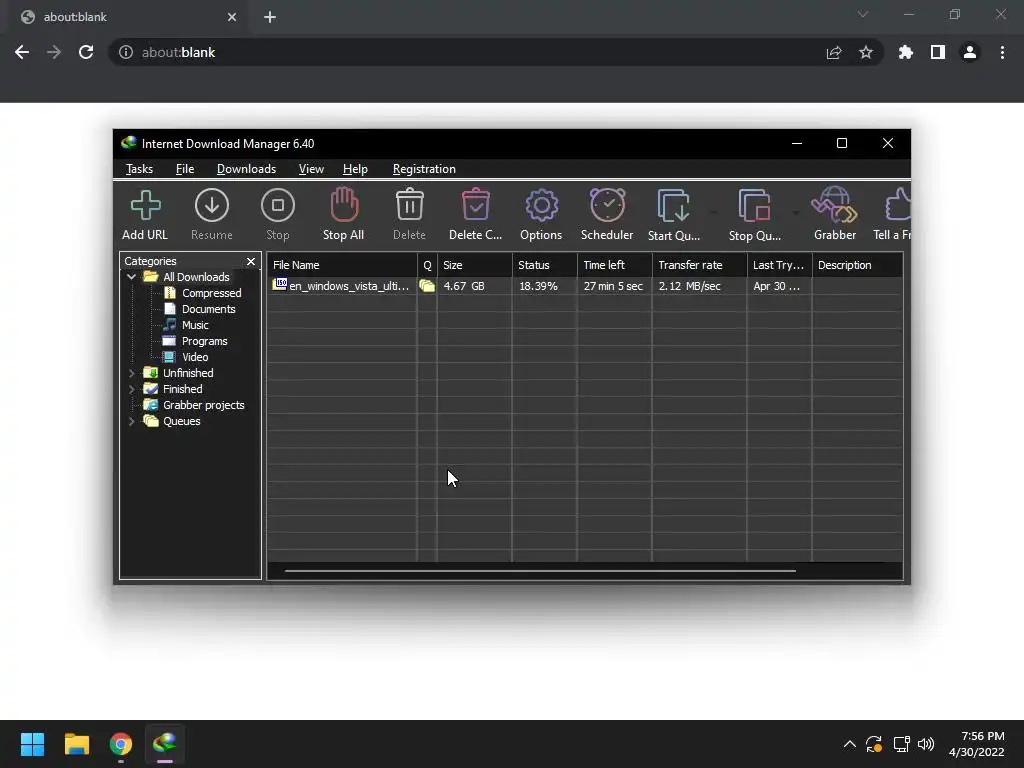Image resolution: width=1024 pixels, height=768 pixels.
Task: Click the 27 min 5 sec cell
Action: [x=613, y=286]
